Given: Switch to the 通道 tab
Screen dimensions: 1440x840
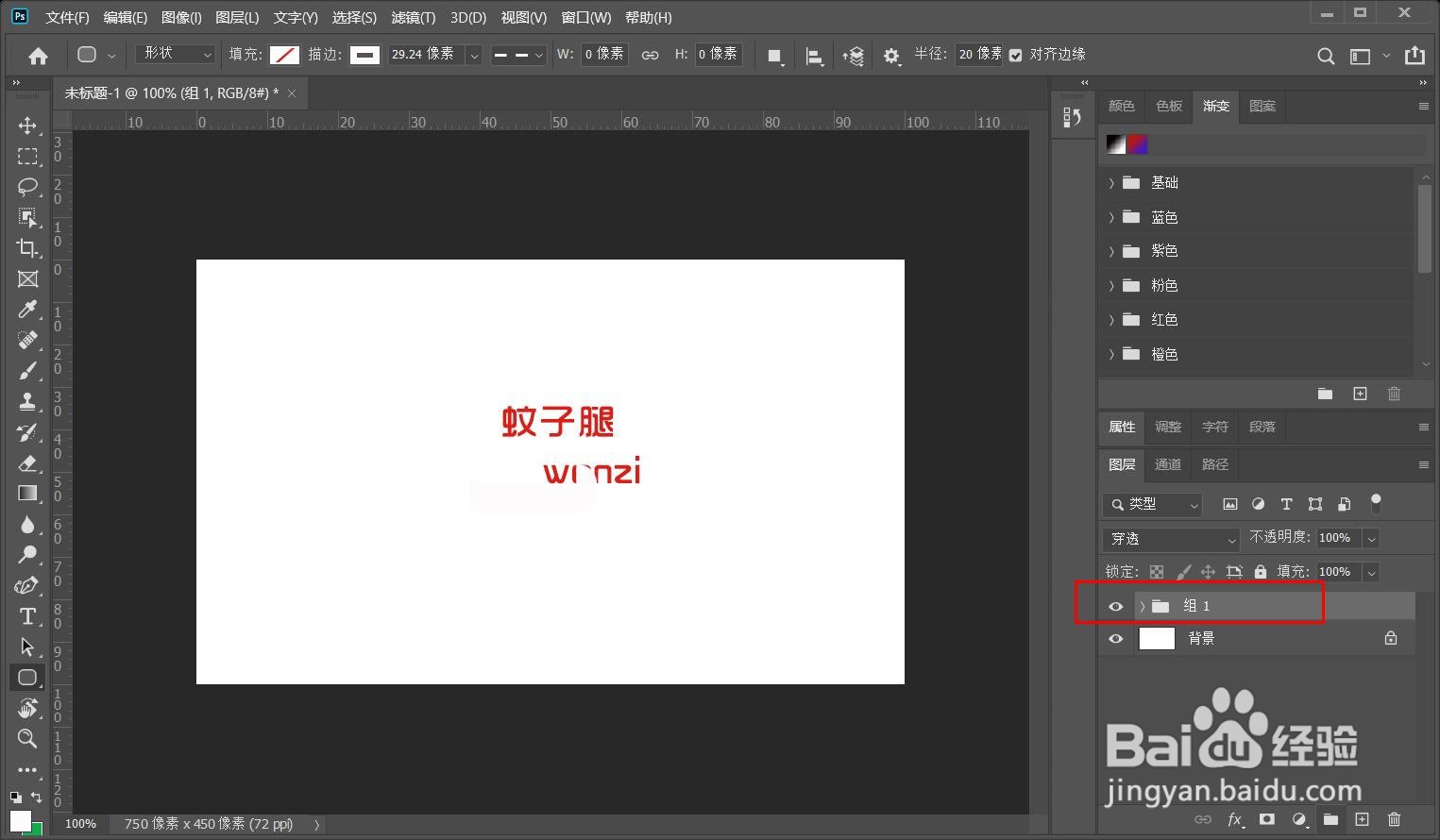Looking at the screenshot, I should pyautogui.click(x=1168, y=464).
